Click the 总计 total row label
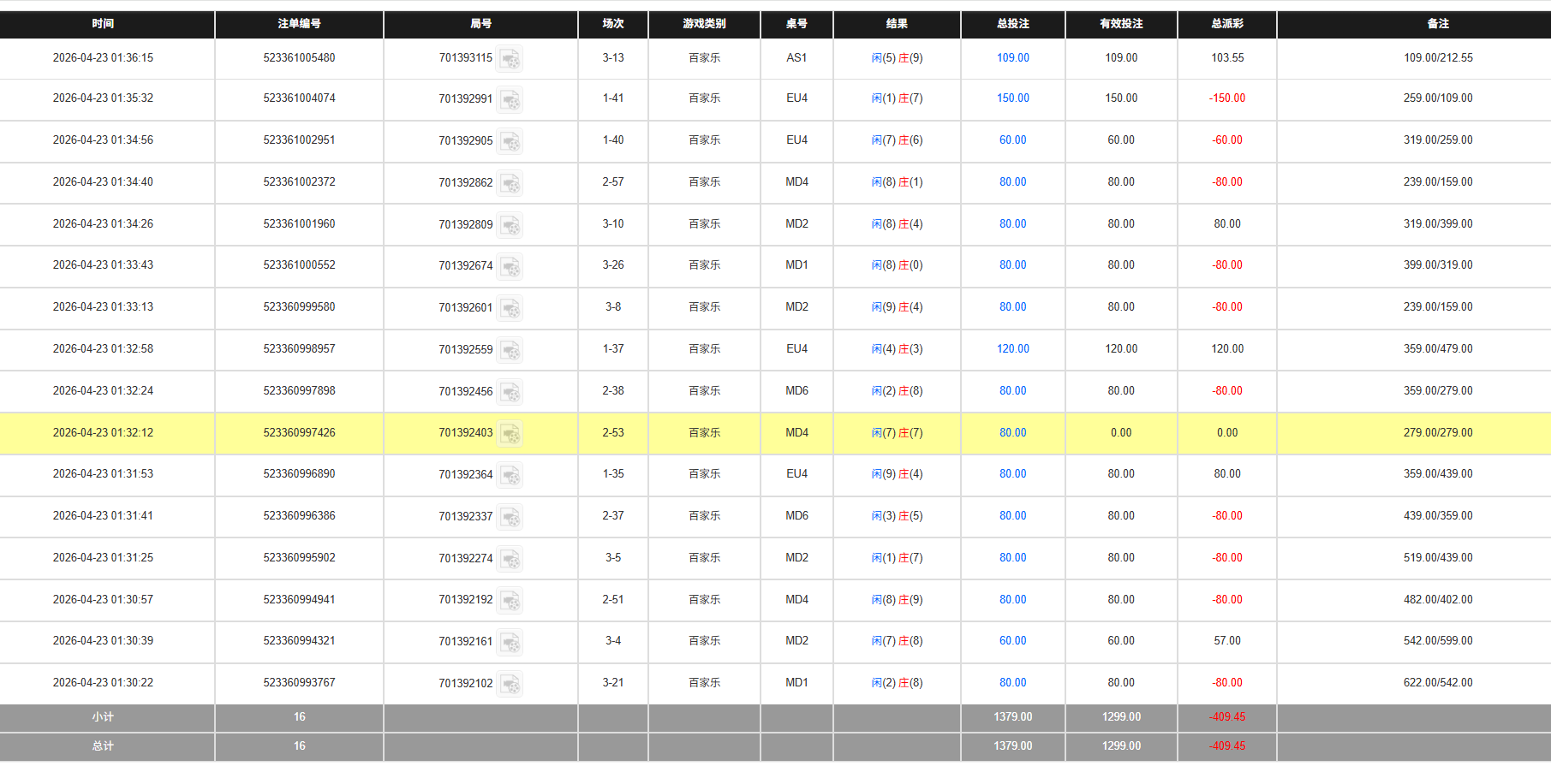This screenshot has width=1551, height=784. coord(103,746)
